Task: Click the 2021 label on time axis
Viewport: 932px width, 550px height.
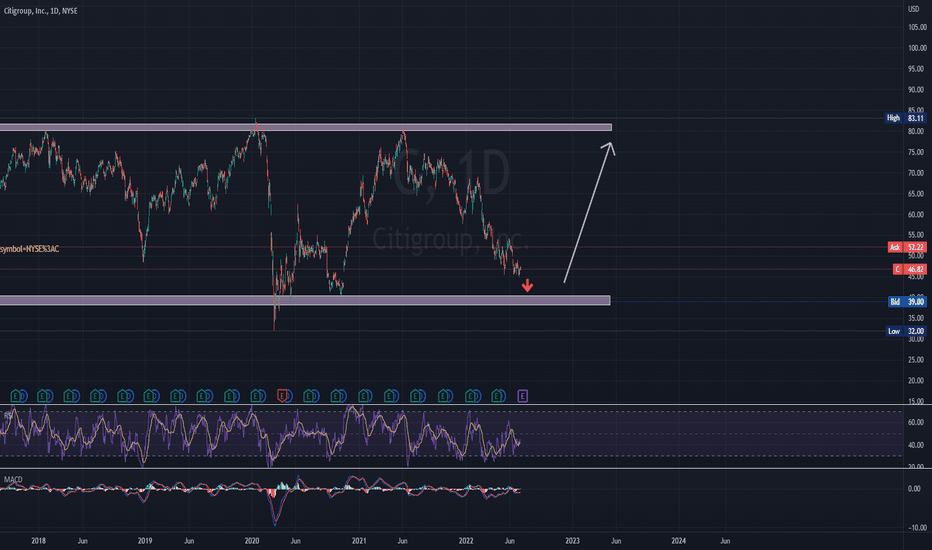Action: pos(358,541)
